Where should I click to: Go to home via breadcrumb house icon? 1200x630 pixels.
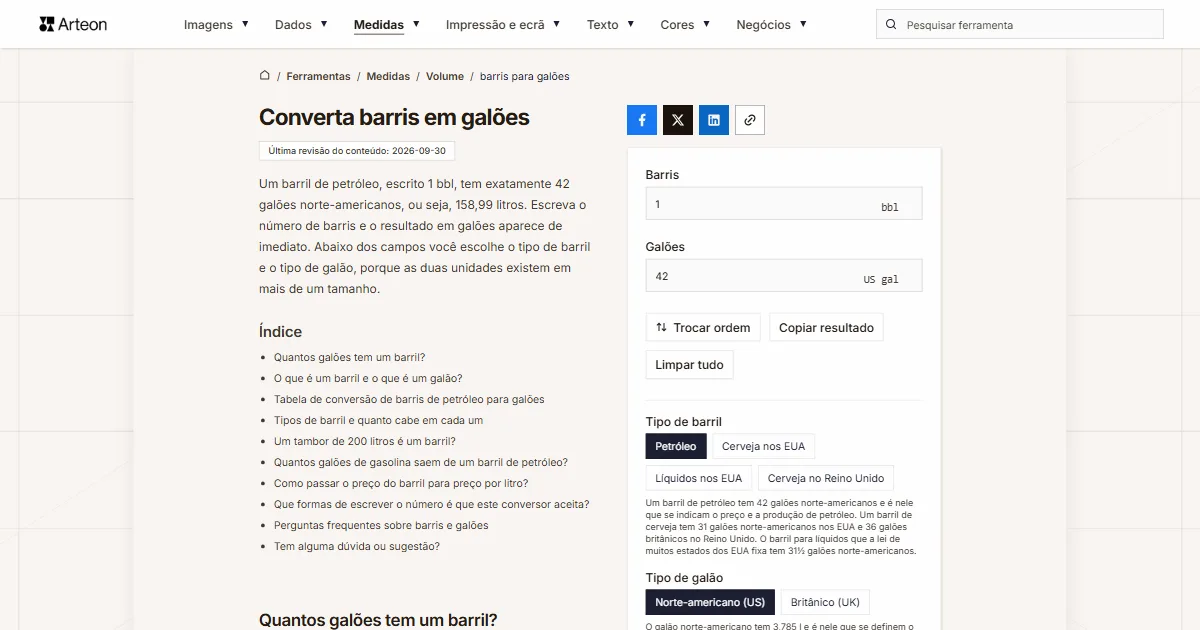[x=265, y=75]
